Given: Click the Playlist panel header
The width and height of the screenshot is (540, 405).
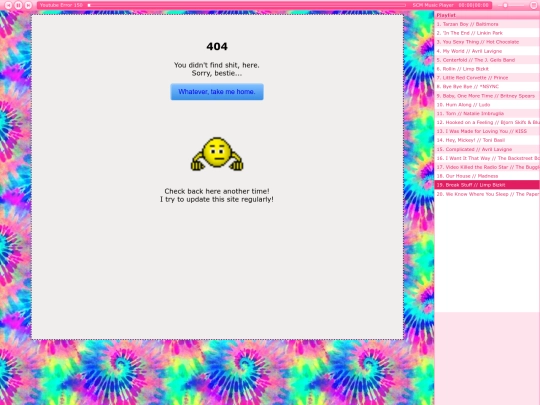Looking at the screenshot, I should point(487,15).
